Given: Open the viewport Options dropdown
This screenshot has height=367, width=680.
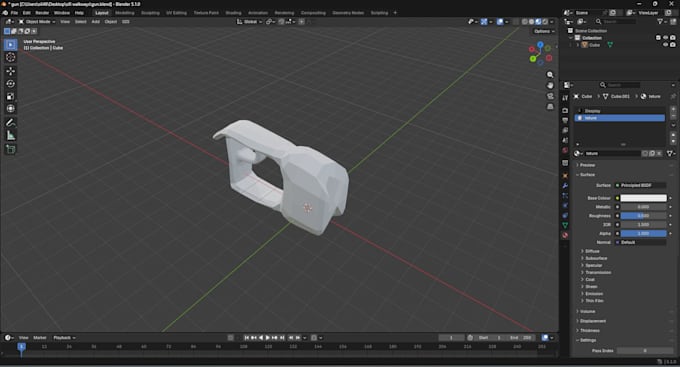Looking at the screenshot, I should tap(544, 31).
